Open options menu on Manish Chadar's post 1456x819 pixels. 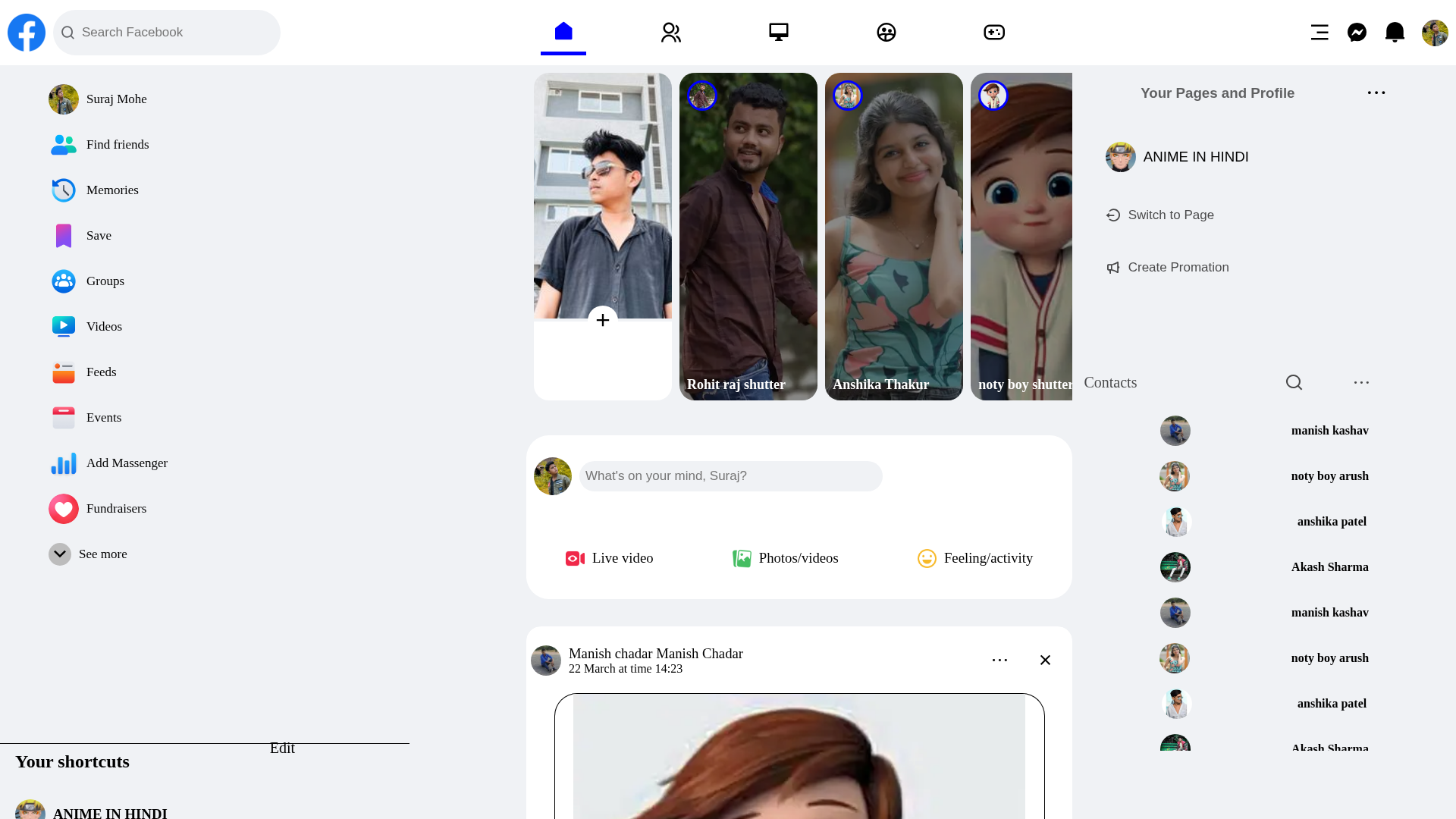coord(999,660)
